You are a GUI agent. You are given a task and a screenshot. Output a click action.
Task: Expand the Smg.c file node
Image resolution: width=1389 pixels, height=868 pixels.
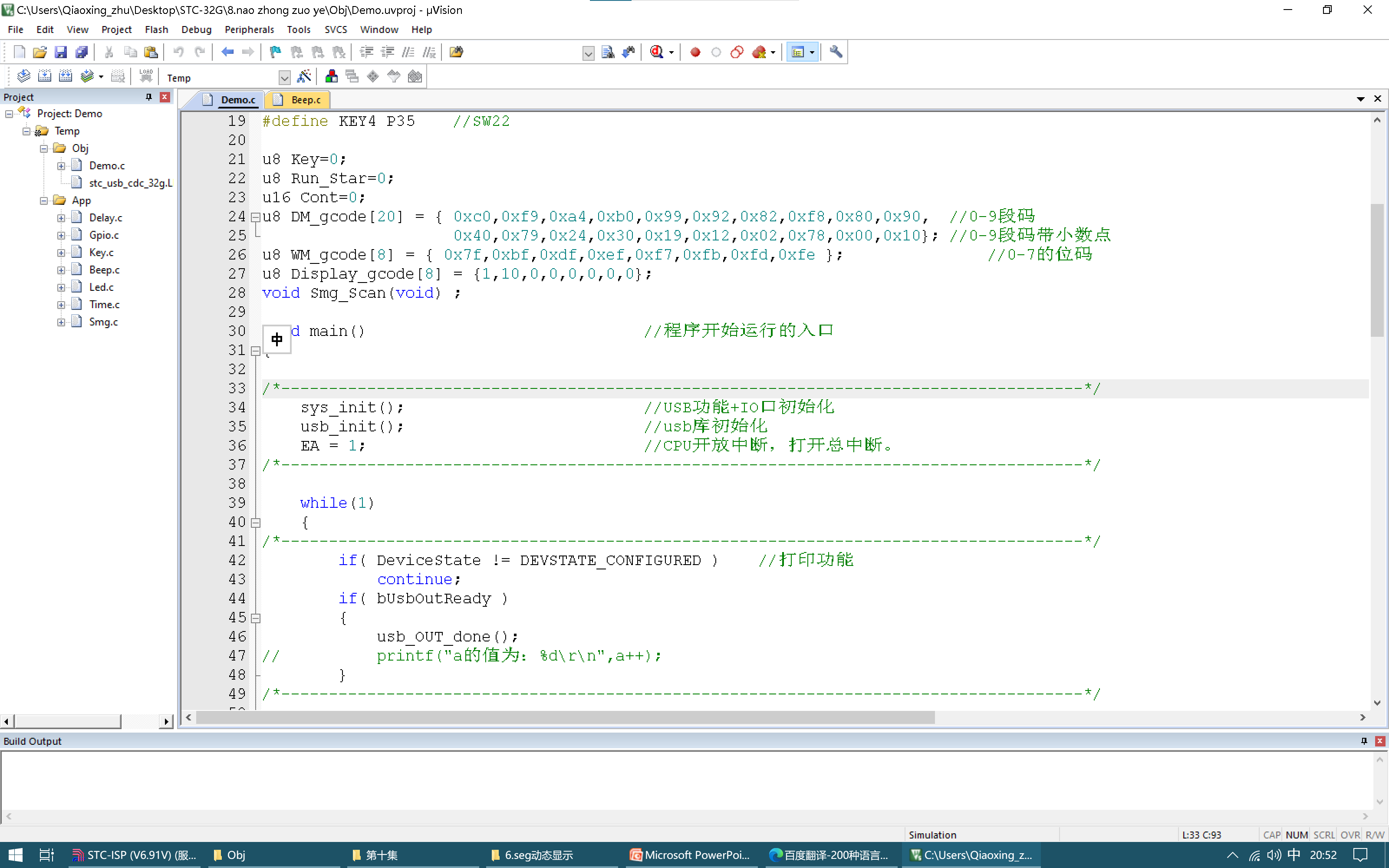61,322
